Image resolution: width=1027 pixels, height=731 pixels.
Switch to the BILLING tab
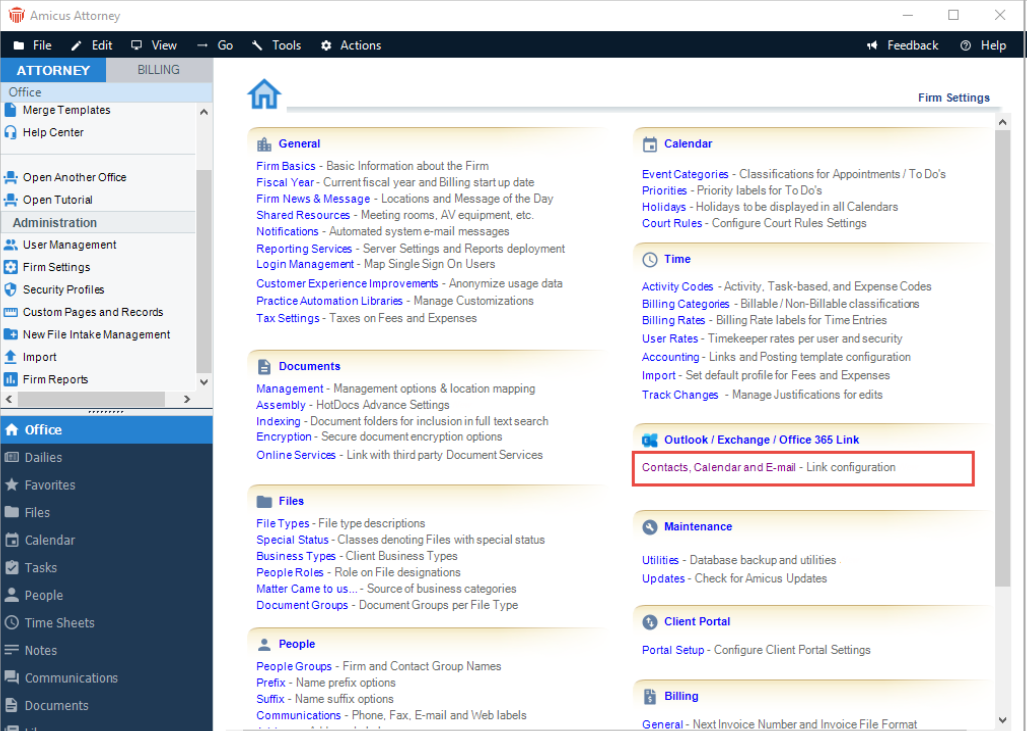tap(157, 69)
